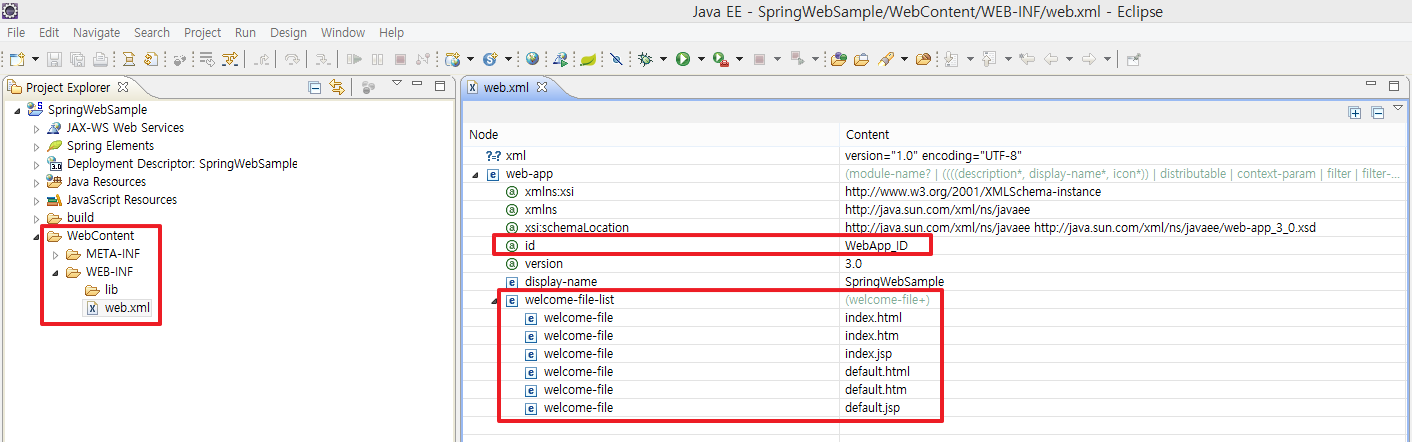The height and width of the screenshot is (442, 1412).
Task: Close the Project Explorer view
Action: [124, 87]
